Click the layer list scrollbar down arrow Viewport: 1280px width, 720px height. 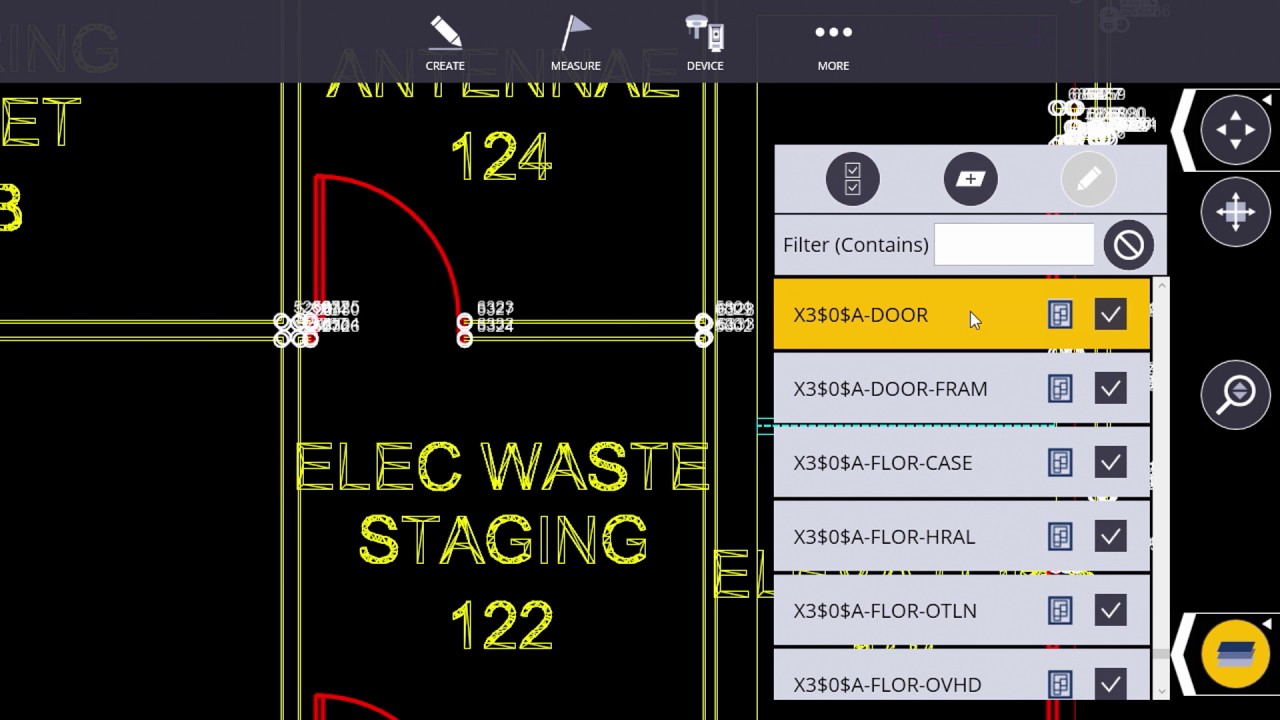pos(1161,691)
